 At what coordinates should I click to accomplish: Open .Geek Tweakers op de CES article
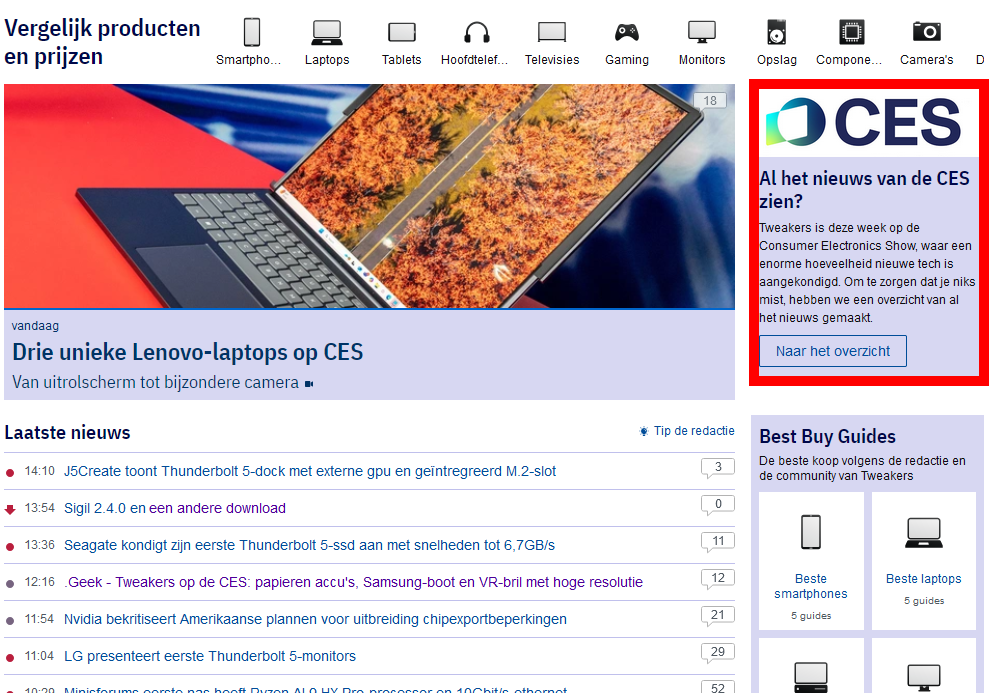pos(353,582)
